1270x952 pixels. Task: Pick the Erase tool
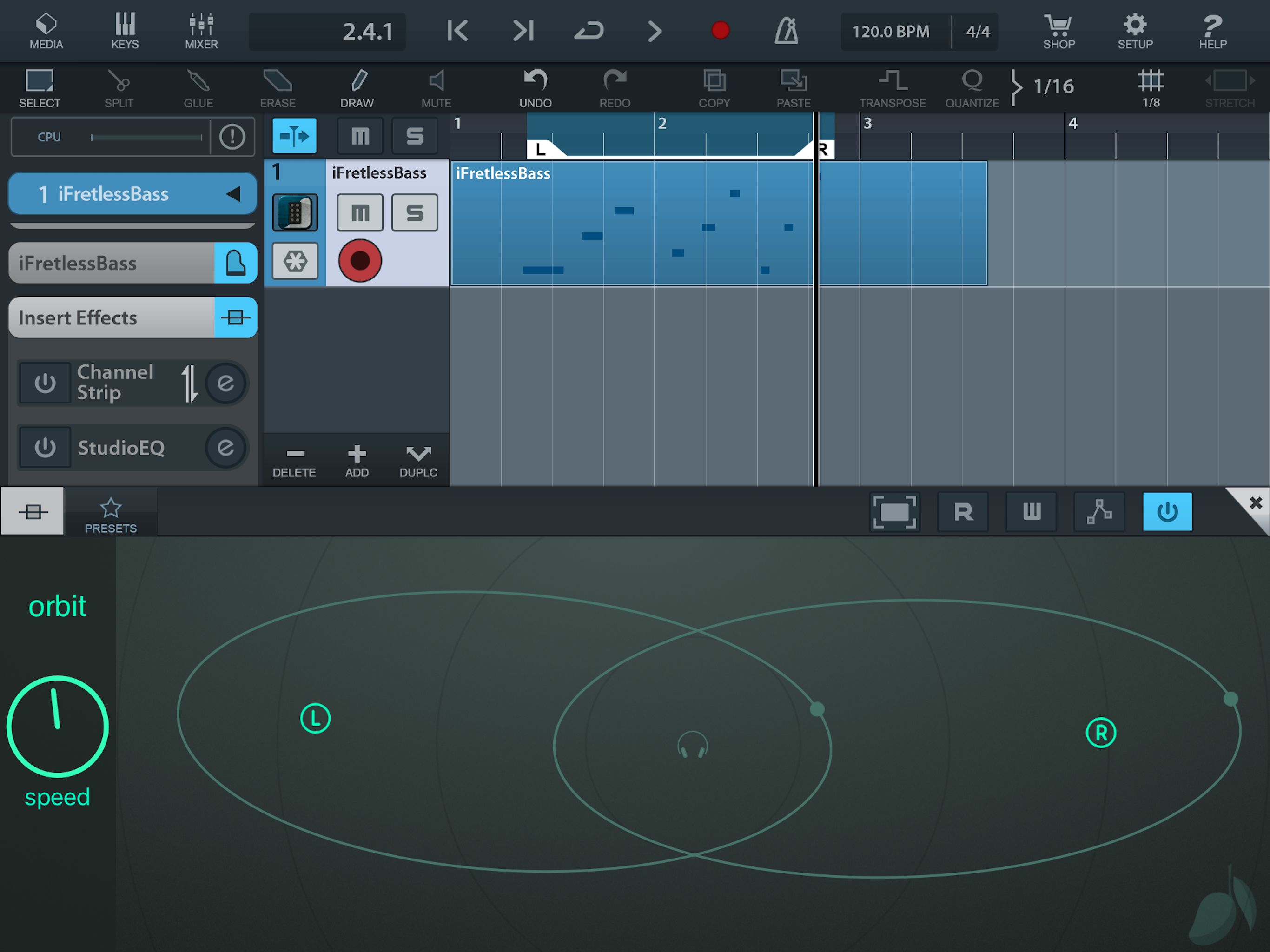point(278,88)
